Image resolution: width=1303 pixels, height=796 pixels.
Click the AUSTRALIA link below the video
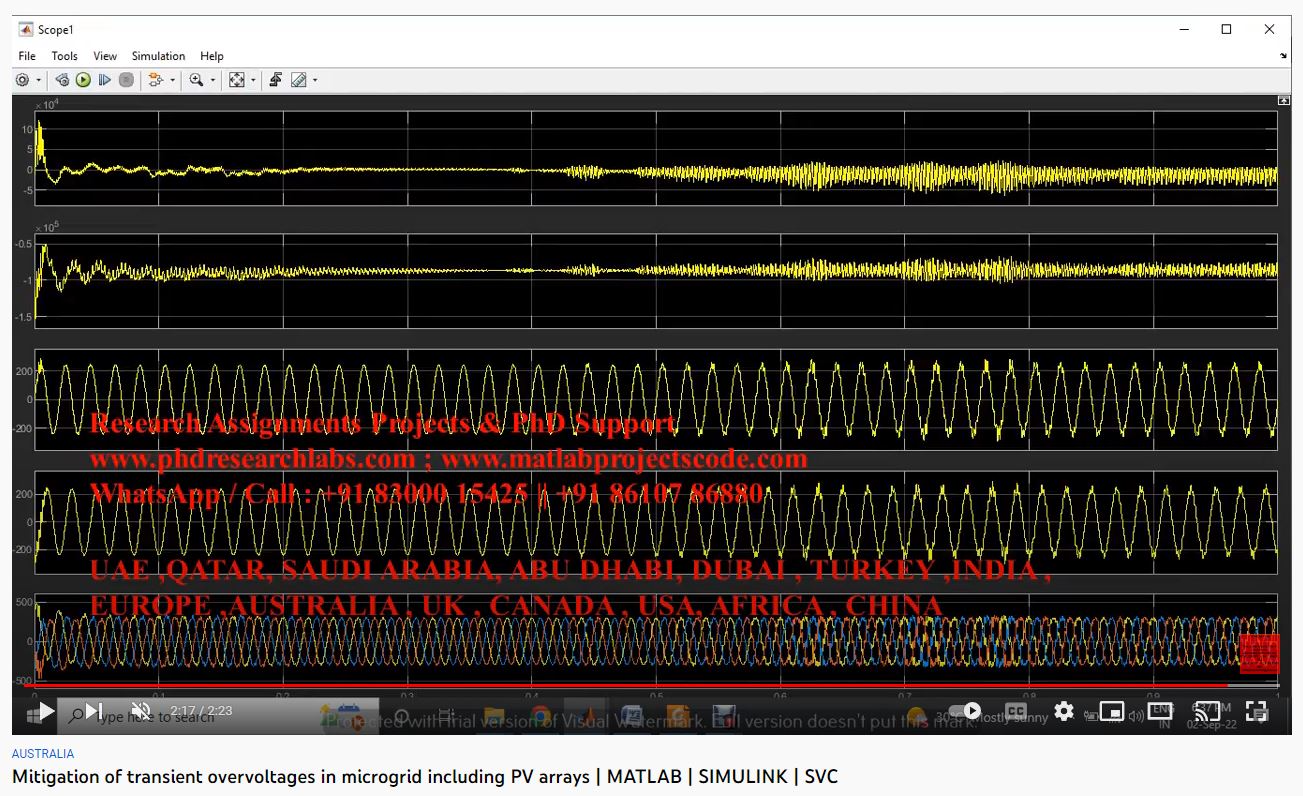tap(43, 754)
